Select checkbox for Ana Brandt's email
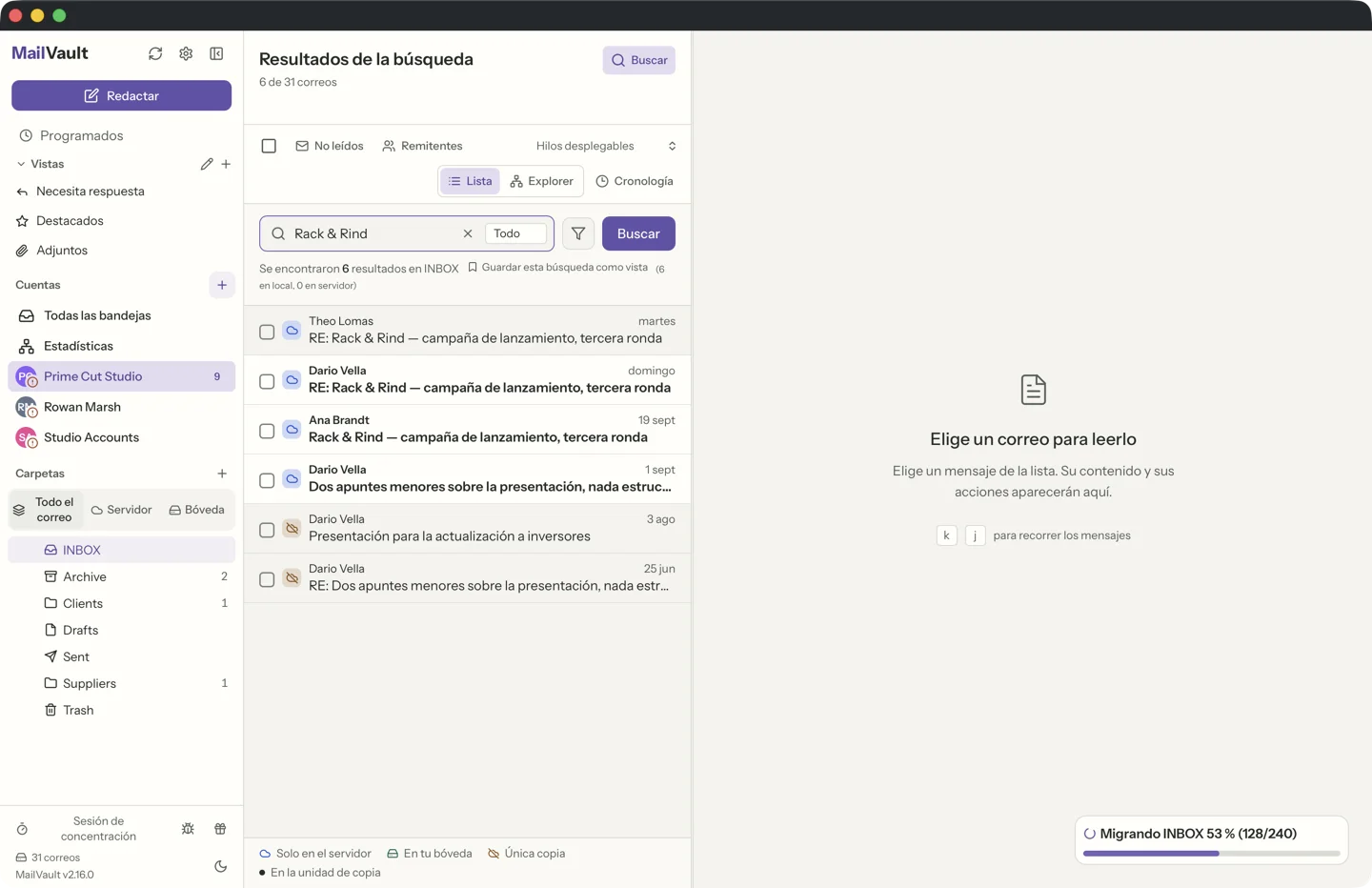1372x888 pixels. [x=267, y=431]
